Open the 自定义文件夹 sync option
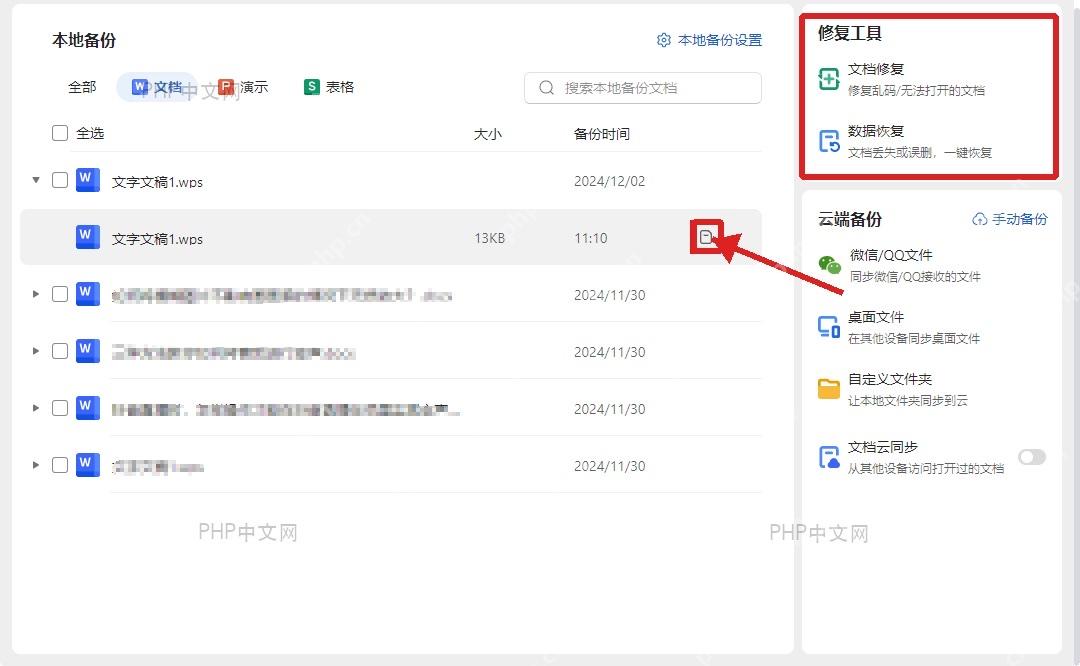1080x666 pixels. (x=893, y=389)
